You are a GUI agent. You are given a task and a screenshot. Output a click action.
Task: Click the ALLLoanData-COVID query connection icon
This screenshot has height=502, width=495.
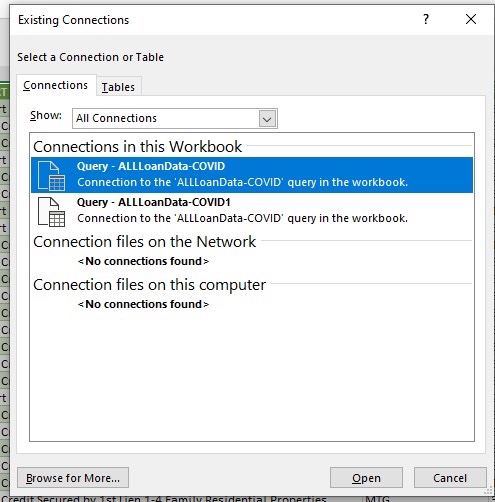(x=51, y=176)
